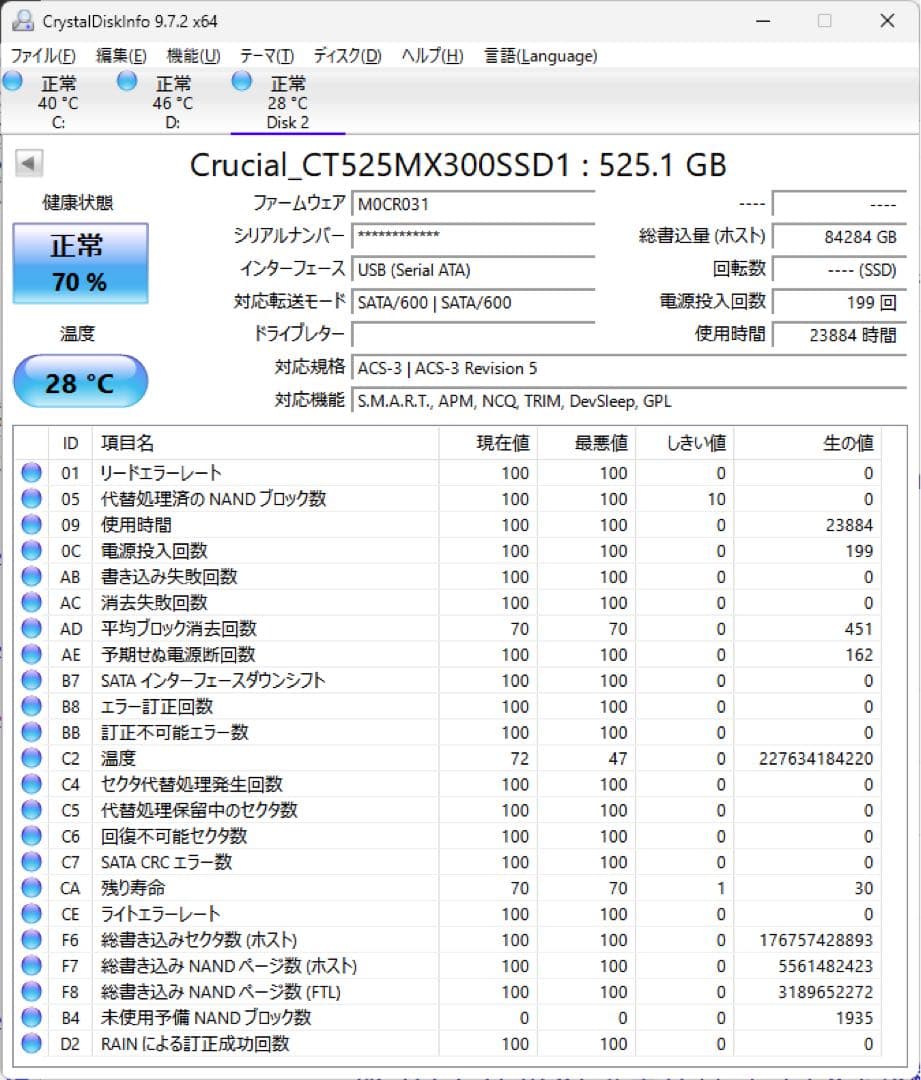Open the ディスク(D) menu
Viewport: 921px width, 1080px height.
pos(347,56)
